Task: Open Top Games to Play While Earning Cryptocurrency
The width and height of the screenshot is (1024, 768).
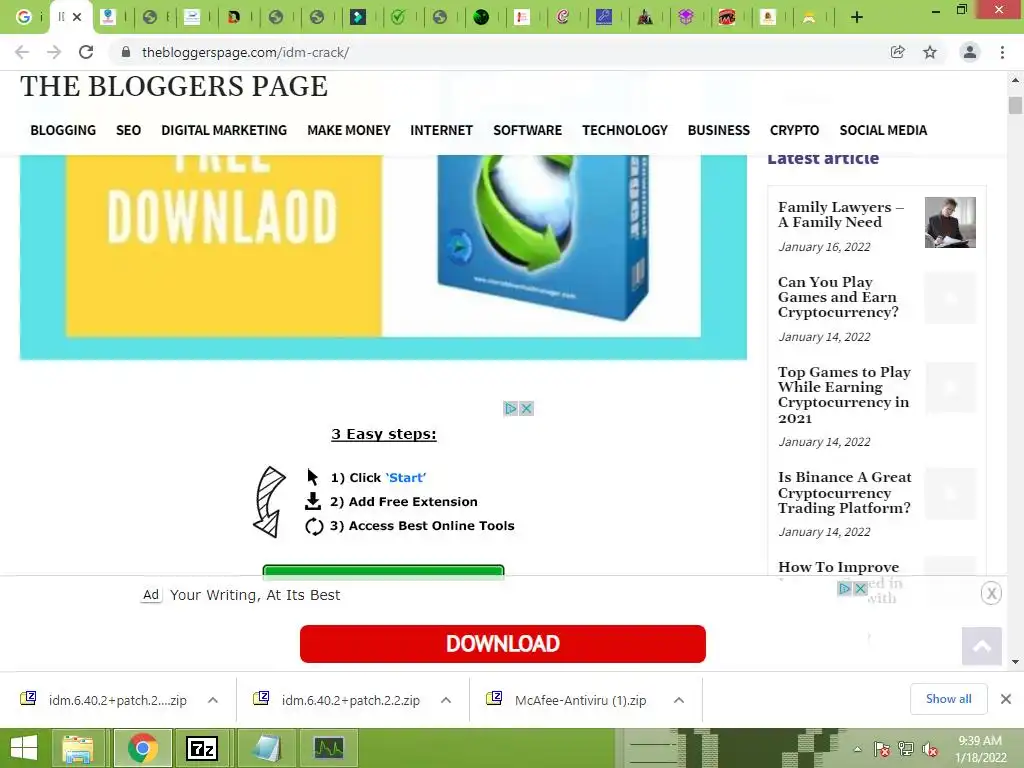Action: (x=844, y=394)
